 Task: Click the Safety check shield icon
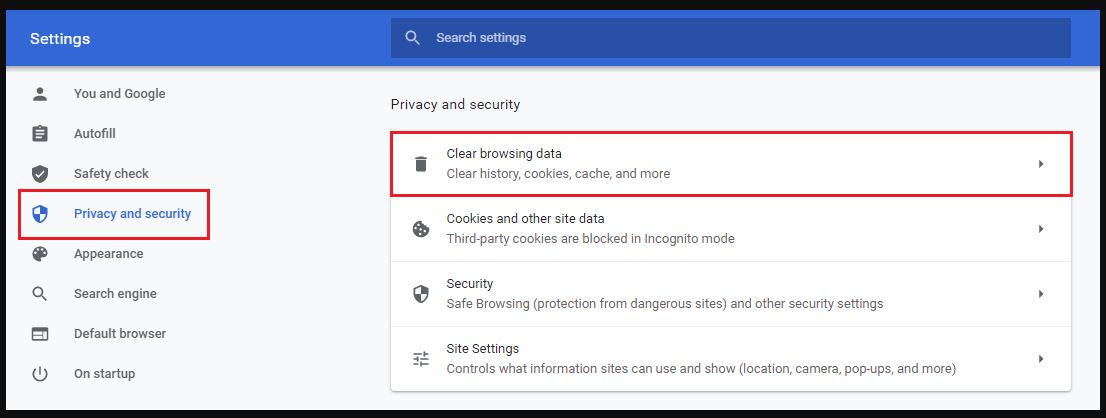coord(40,174)
